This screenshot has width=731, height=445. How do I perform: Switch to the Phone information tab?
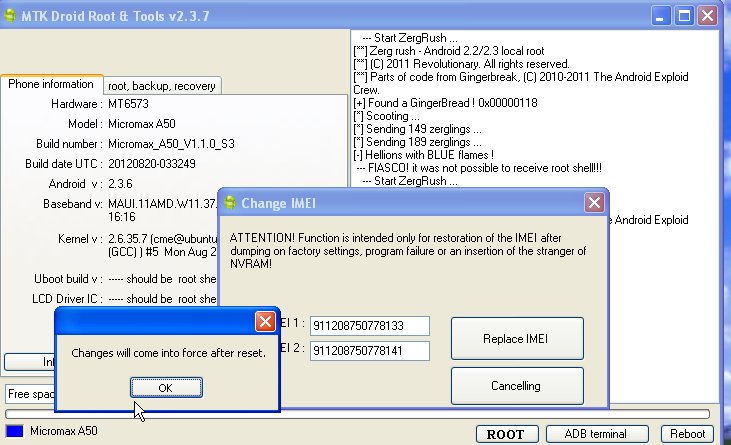(51, 85)
